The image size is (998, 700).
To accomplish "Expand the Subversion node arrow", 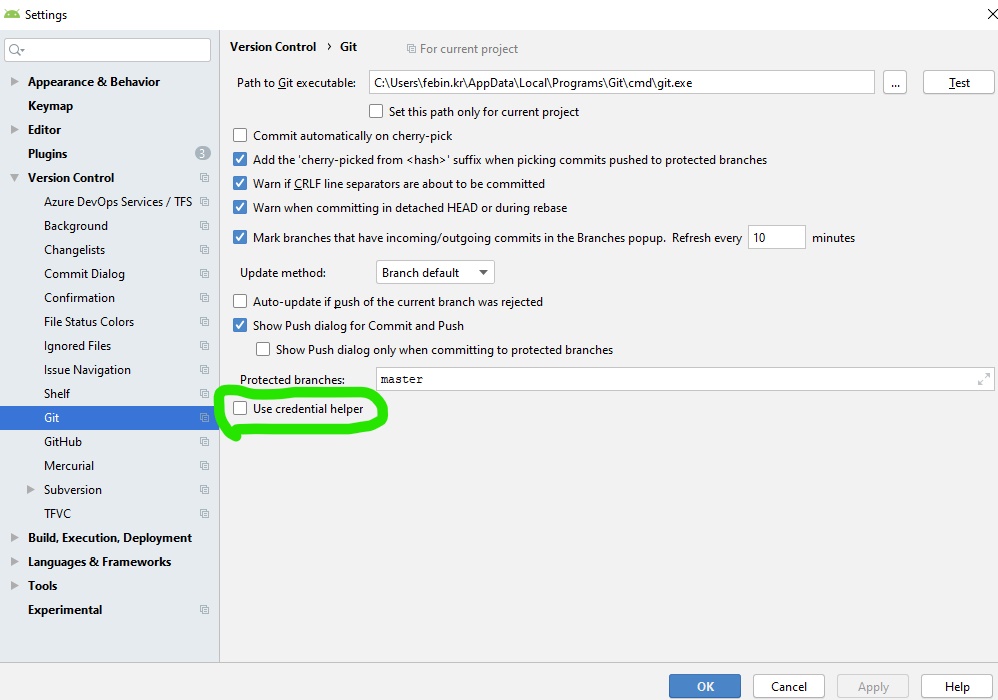I will point(31,490).
